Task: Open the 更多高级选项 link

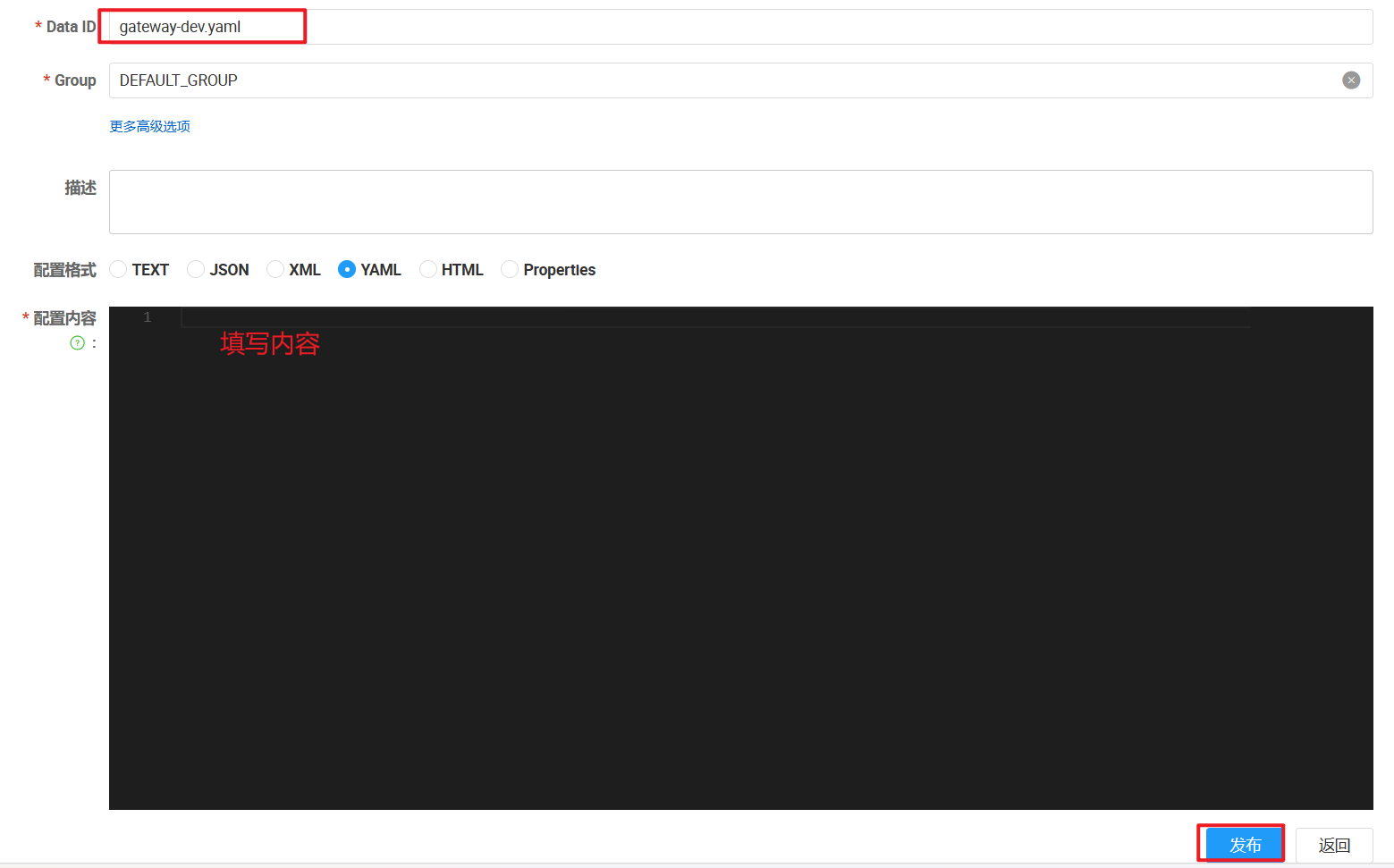Action: [x=149, y=126]
